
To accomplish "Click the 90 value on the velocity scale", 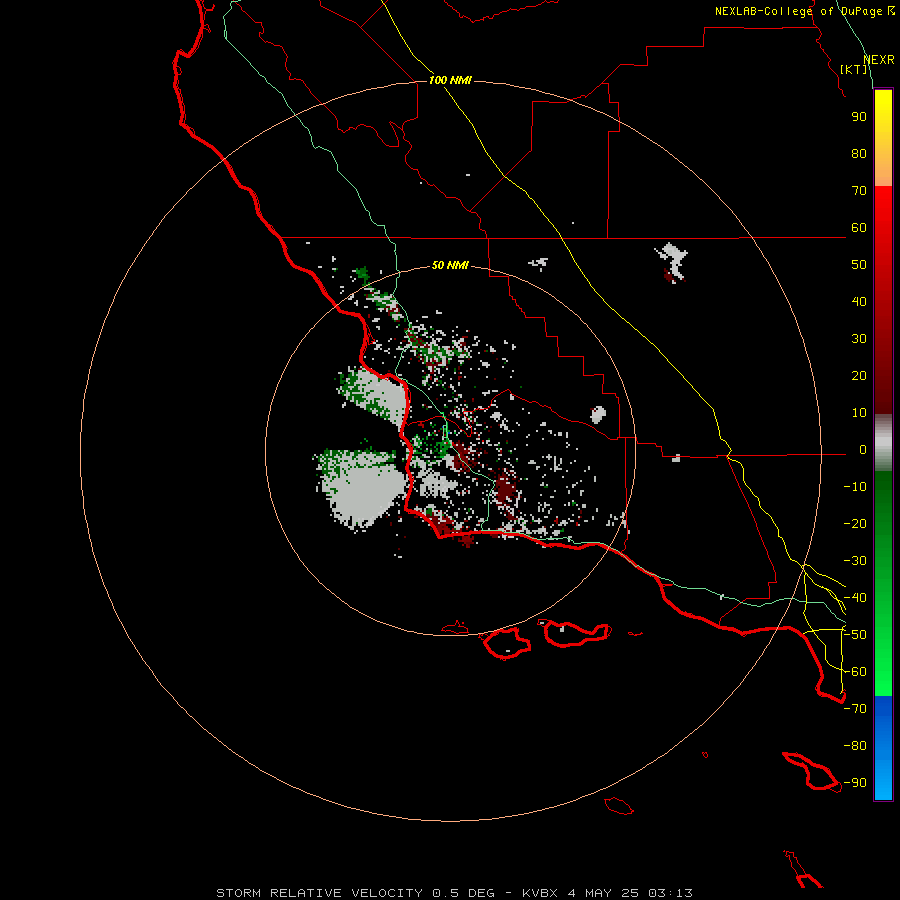I will click(x=859, y=117).
